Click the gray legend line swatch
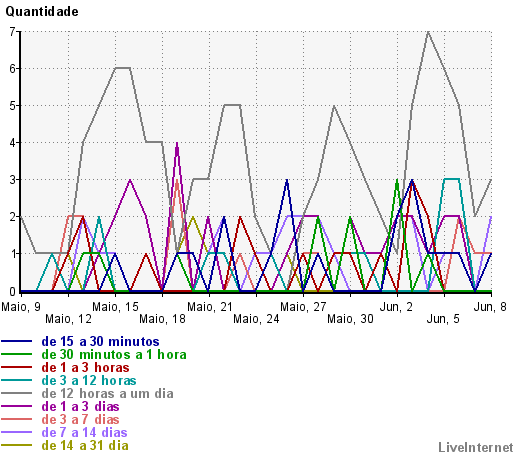Screen dimensions: 520x457 (17, 394)
